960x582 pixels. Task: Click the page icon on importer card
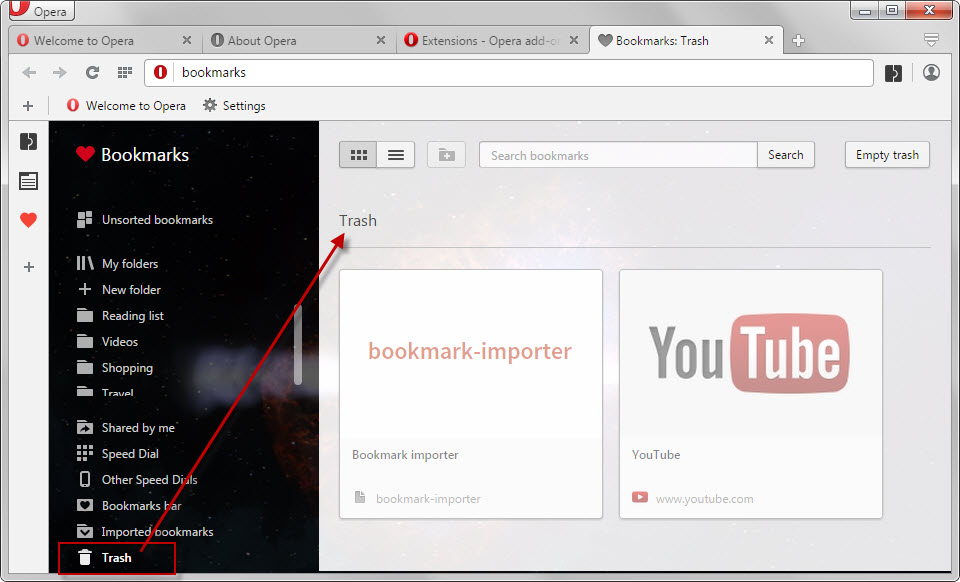pyautogui.click(x=360, y=497)
